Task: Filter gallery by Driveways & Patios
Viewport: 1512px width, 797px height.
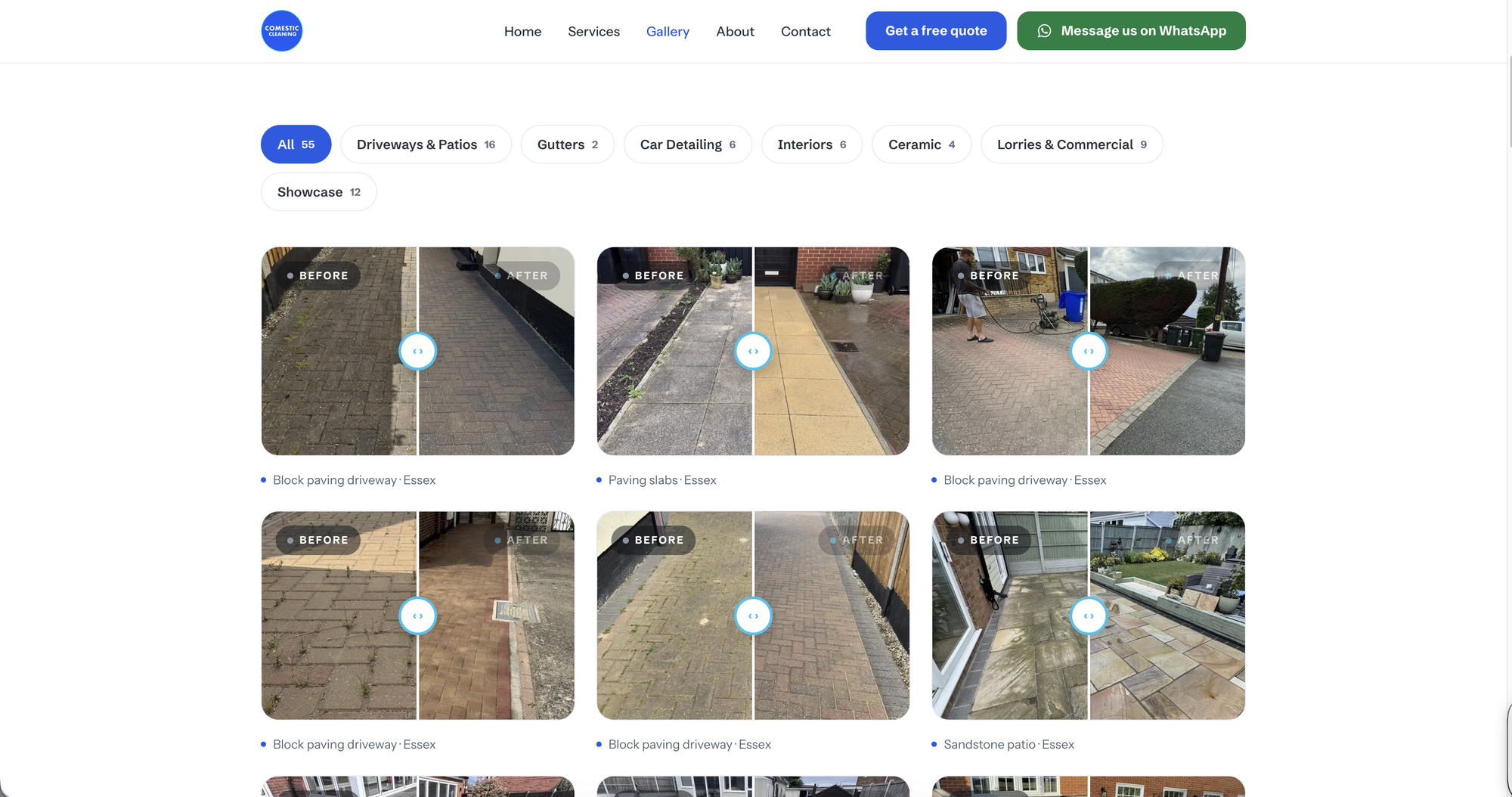Action: point(426,144)
